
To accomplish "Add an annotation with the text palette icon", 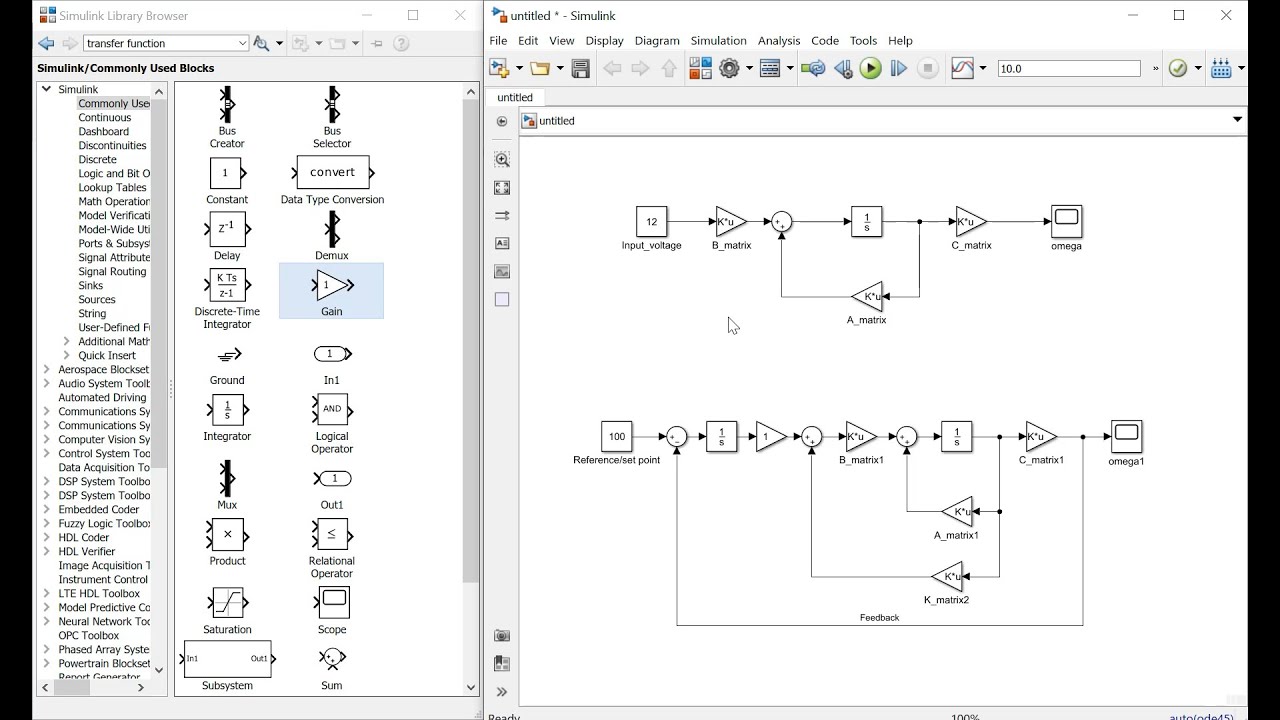I will tap(502, 243).
